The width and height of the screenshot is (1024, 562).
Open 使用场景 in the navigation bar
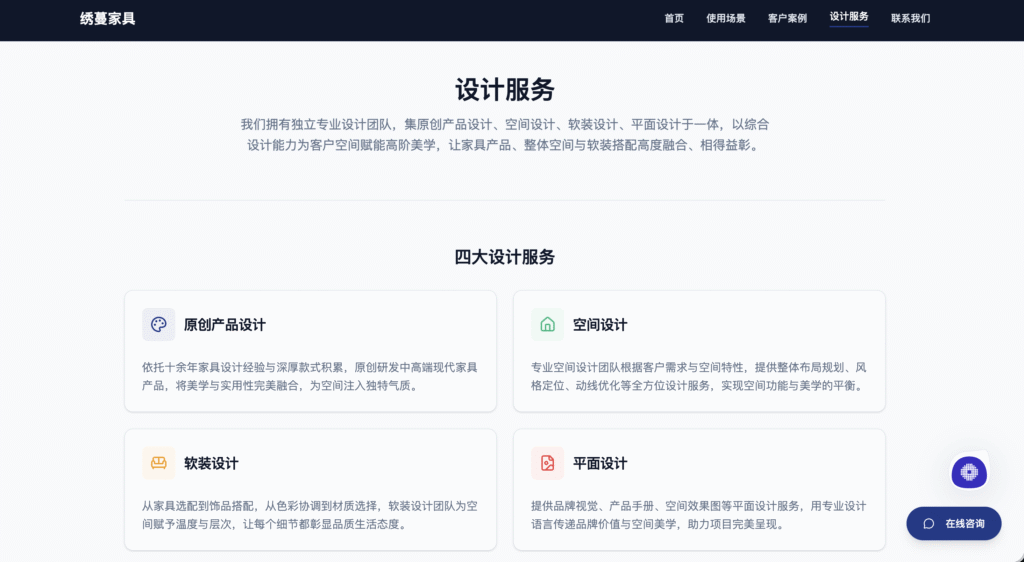[x=725, y=18]
